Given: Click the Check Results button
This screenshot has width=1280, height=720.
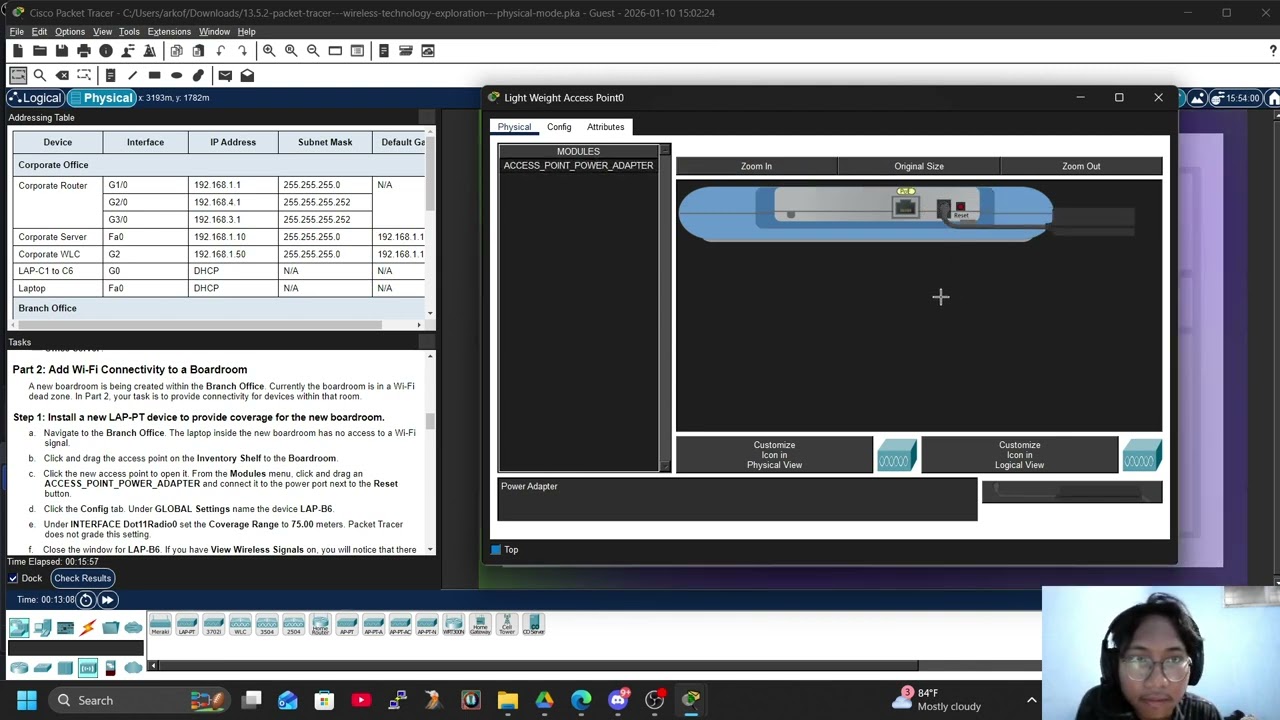Looking at the screenshot, I should click(x=82, y=578).
